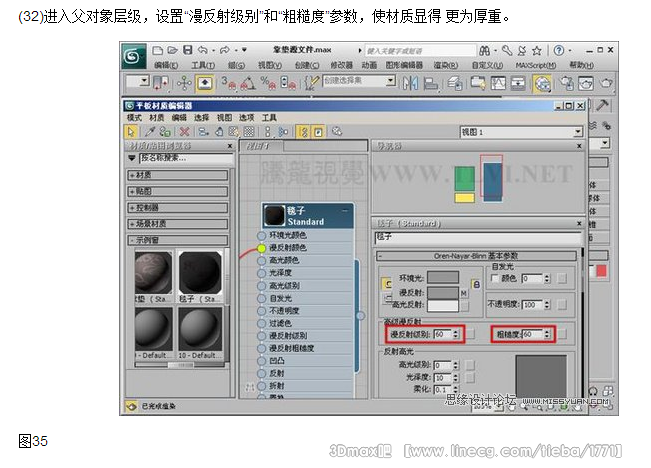The image size is (651, 468).
Task: Toggle the Spinner Snap icon
Action: pyautogui.click(x=288, y=83)
